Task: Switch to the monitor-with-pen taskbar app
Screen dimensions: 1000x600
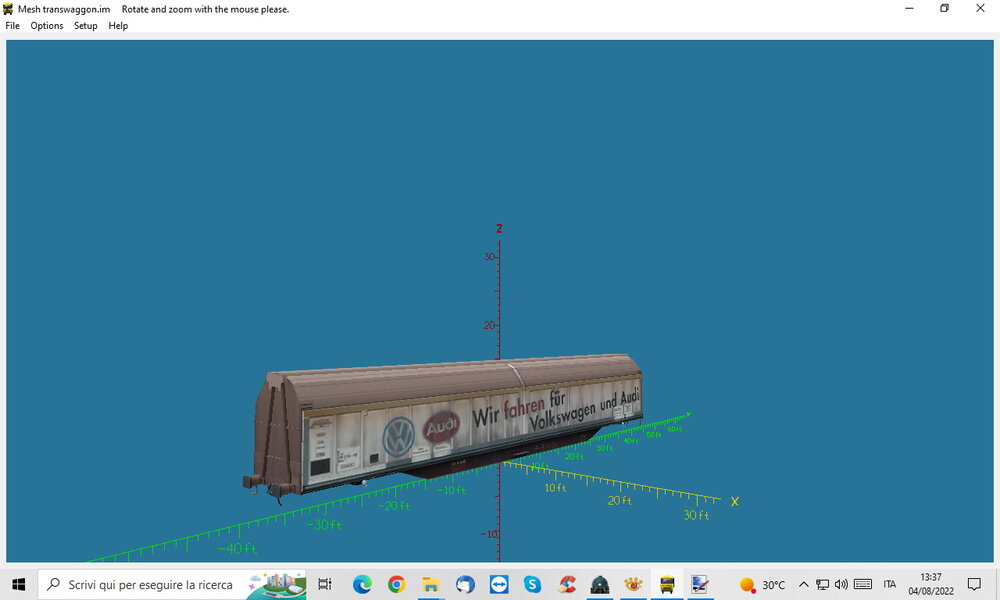Action: pyautogui.click(x=700, y=584)
